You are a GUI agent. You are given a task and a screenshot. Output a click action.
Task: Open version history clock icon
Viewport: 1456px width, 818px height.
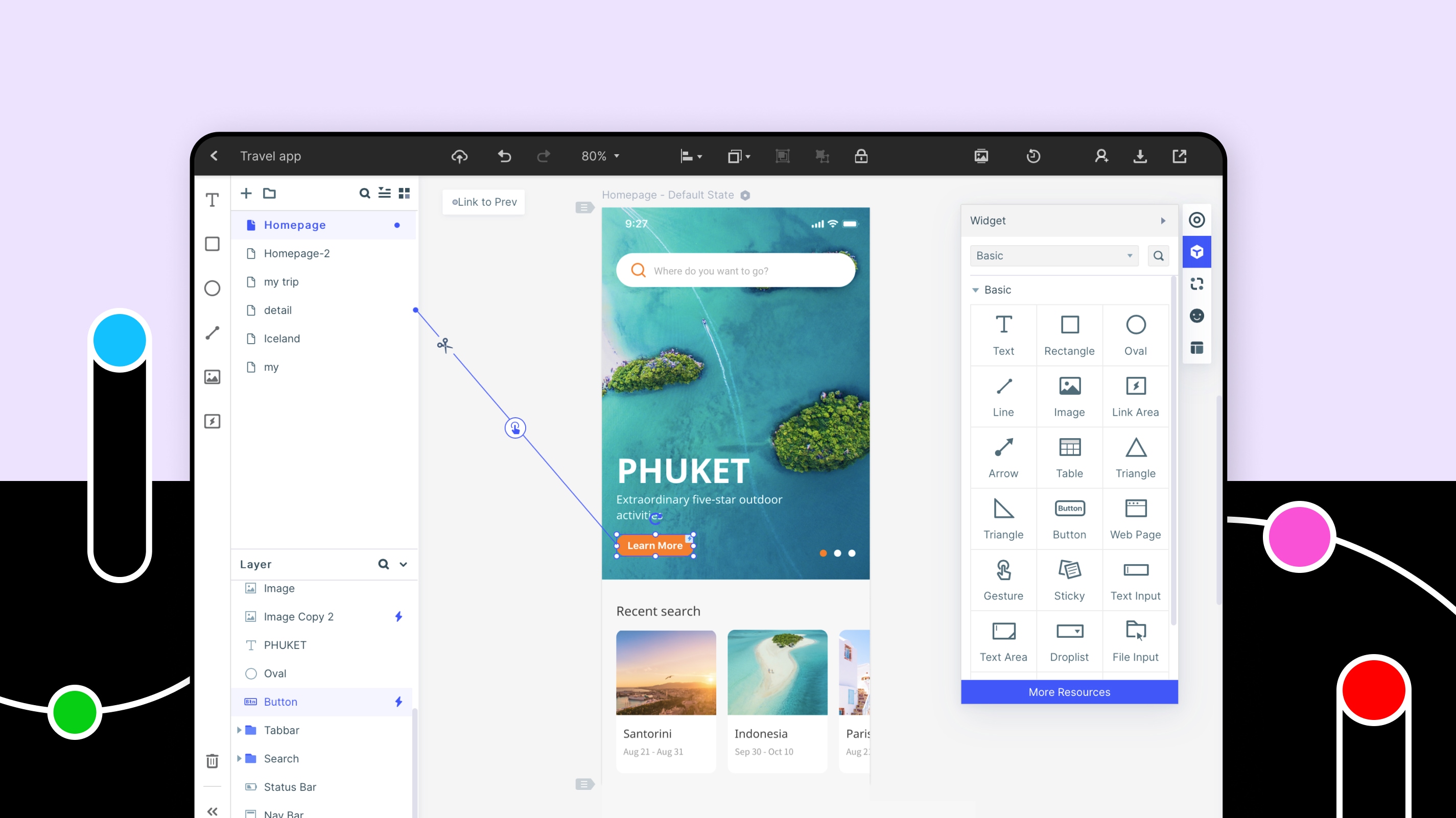1033,156
